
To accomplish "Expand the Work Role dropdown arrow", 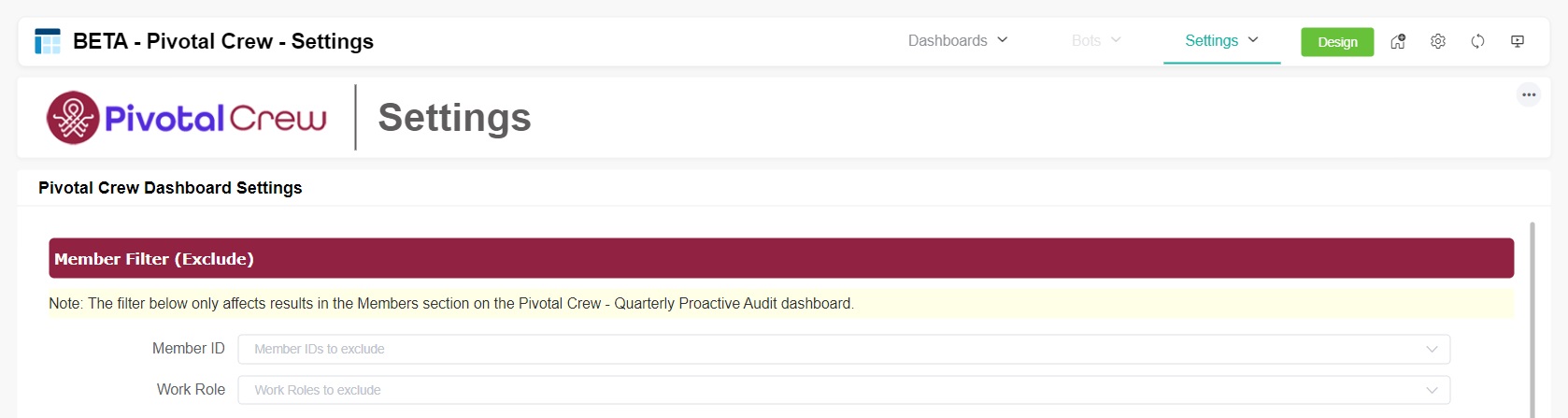I will [x=1432, y=390].
